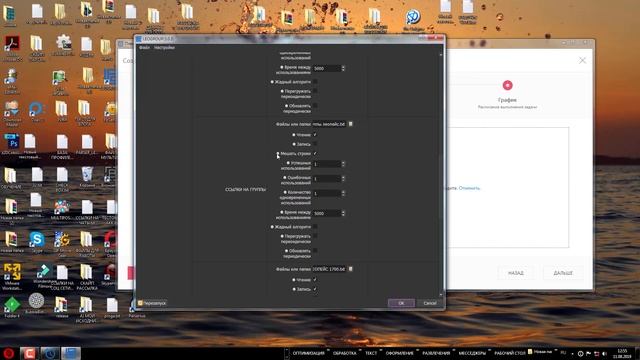Toggle Запись checkbox in ССЫЛКИ НА ГРУППЫ section

pos(315,144)
